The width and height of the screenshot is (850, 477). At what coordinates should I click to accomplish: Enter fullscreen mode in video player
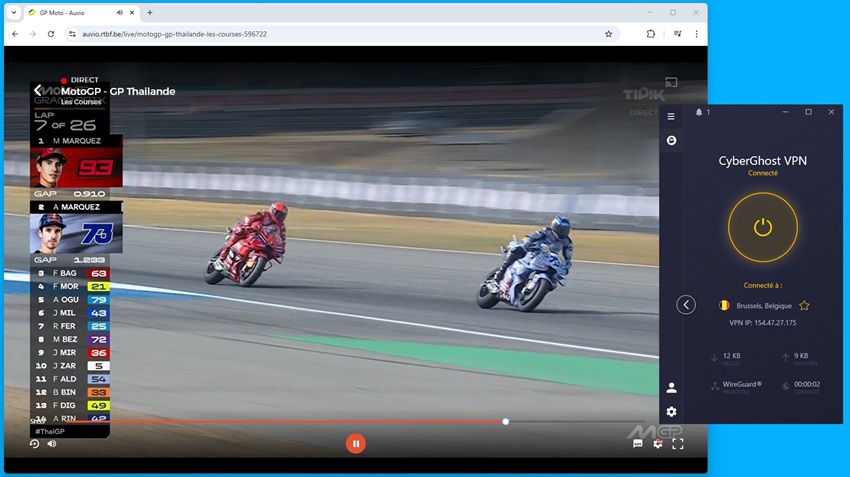coord(678,444)
